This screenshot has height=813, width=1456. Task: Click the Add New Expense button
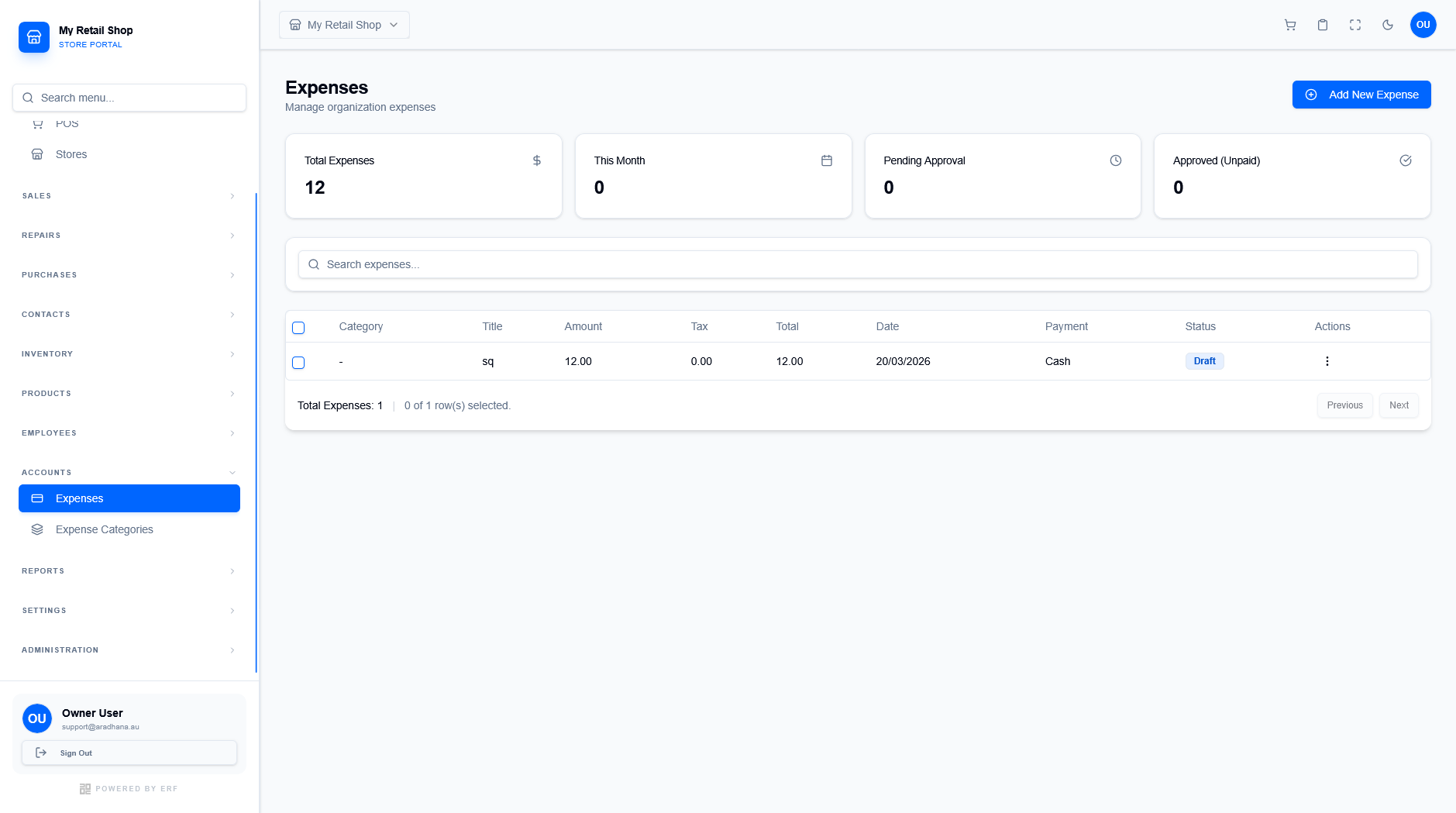[x=1361, y=94]
